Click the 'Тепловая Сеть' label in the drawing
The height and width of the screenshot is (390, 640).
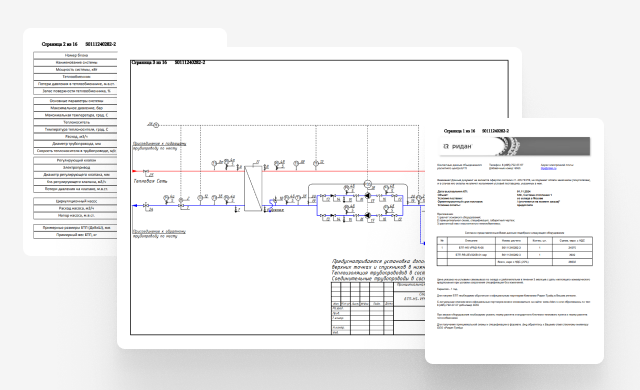(x=151, y=181)
